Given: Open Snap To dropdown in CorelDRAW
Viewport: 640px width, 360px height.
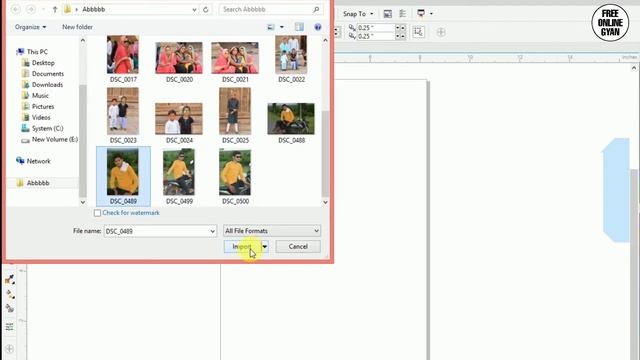Looking at the screenshot, I should pyautogui.click(x=358, y=14).
